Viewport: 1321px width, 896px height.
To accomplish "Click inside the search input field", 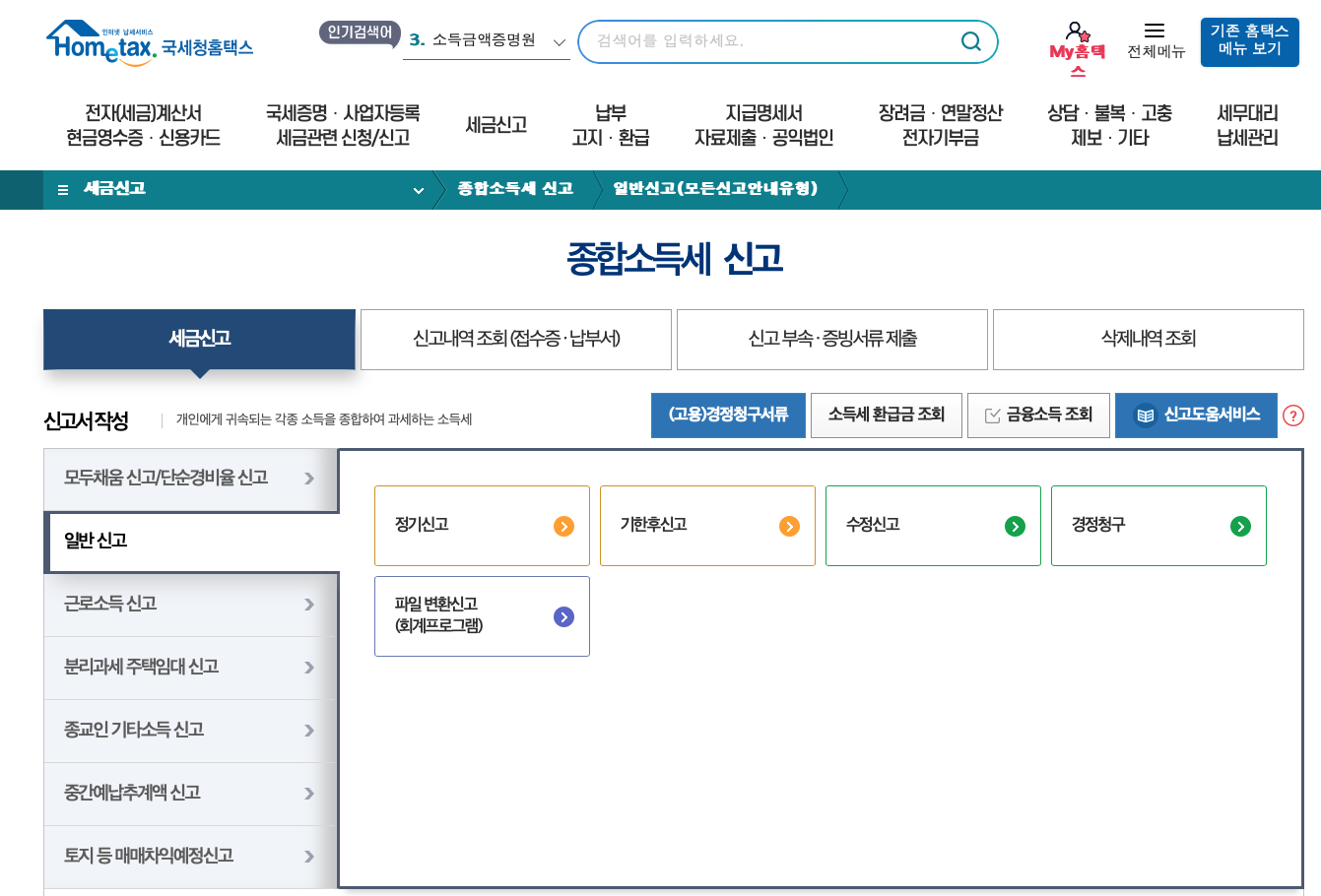I will tap(768, 42).
